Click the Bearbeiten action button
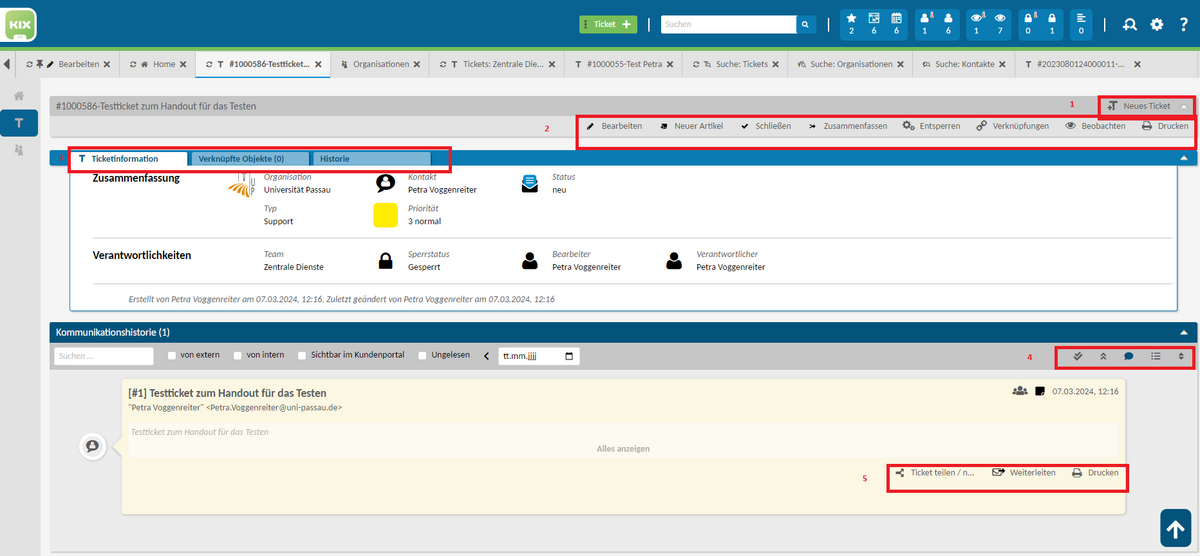The width and height of the screenshot is (1200, 556). pos(614,126)
